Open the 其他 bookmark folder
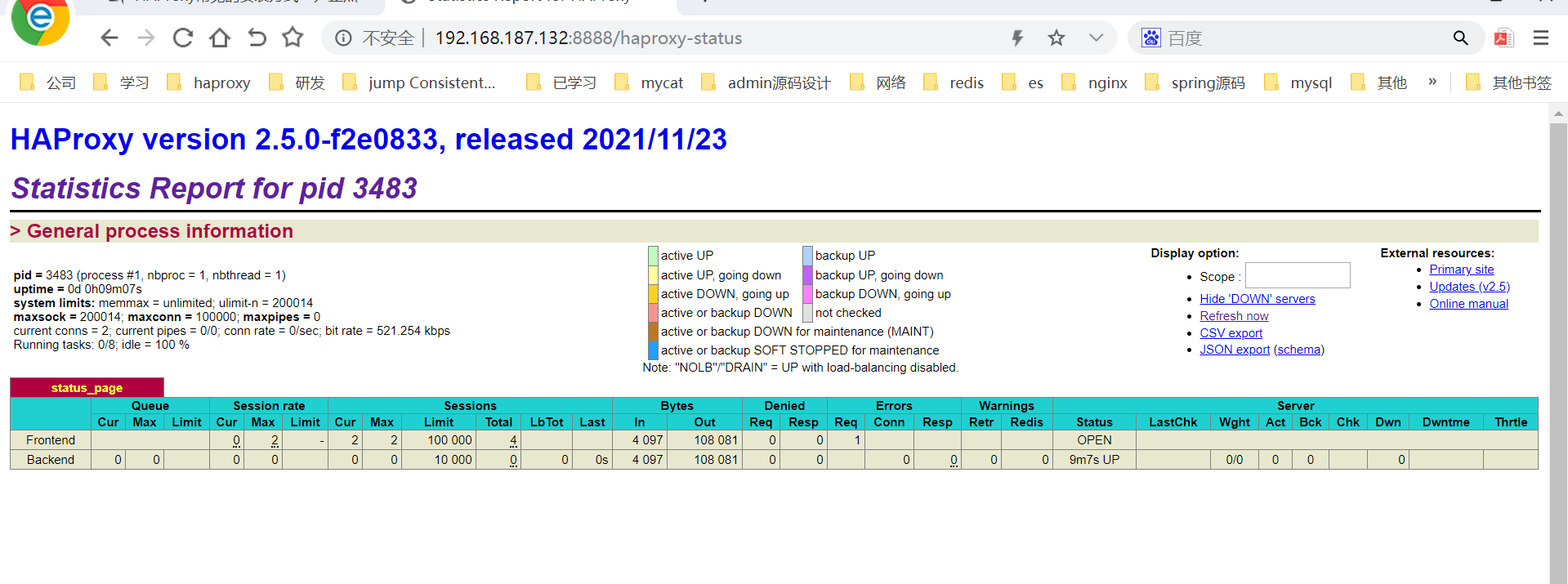This screenshot has width=1568, height=584. (x=1379, y=82)
